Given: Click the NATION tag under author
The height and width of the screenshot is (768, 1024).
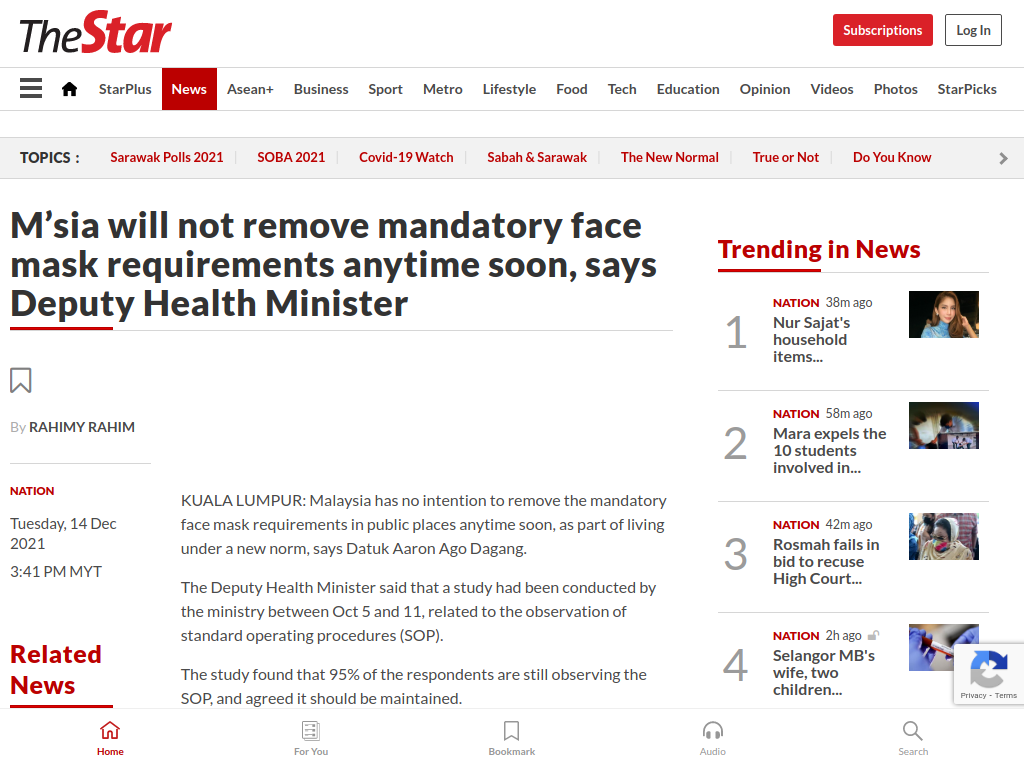Looking at the screenshot, I should click(x=32, y=491).
